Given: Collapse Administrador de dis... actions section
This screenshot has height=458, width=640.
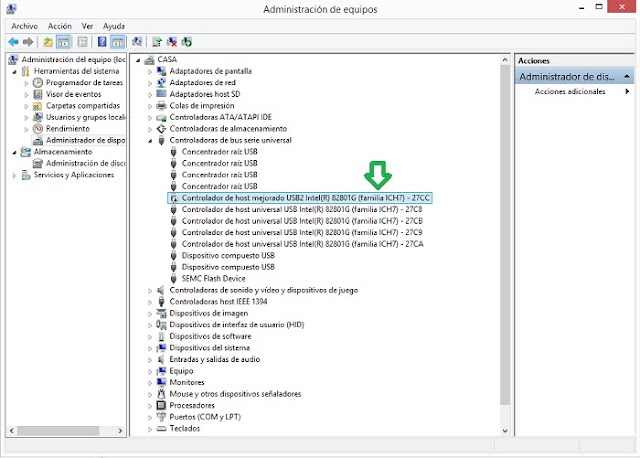Looking at the screenshot, I should (x=627, y=76).
